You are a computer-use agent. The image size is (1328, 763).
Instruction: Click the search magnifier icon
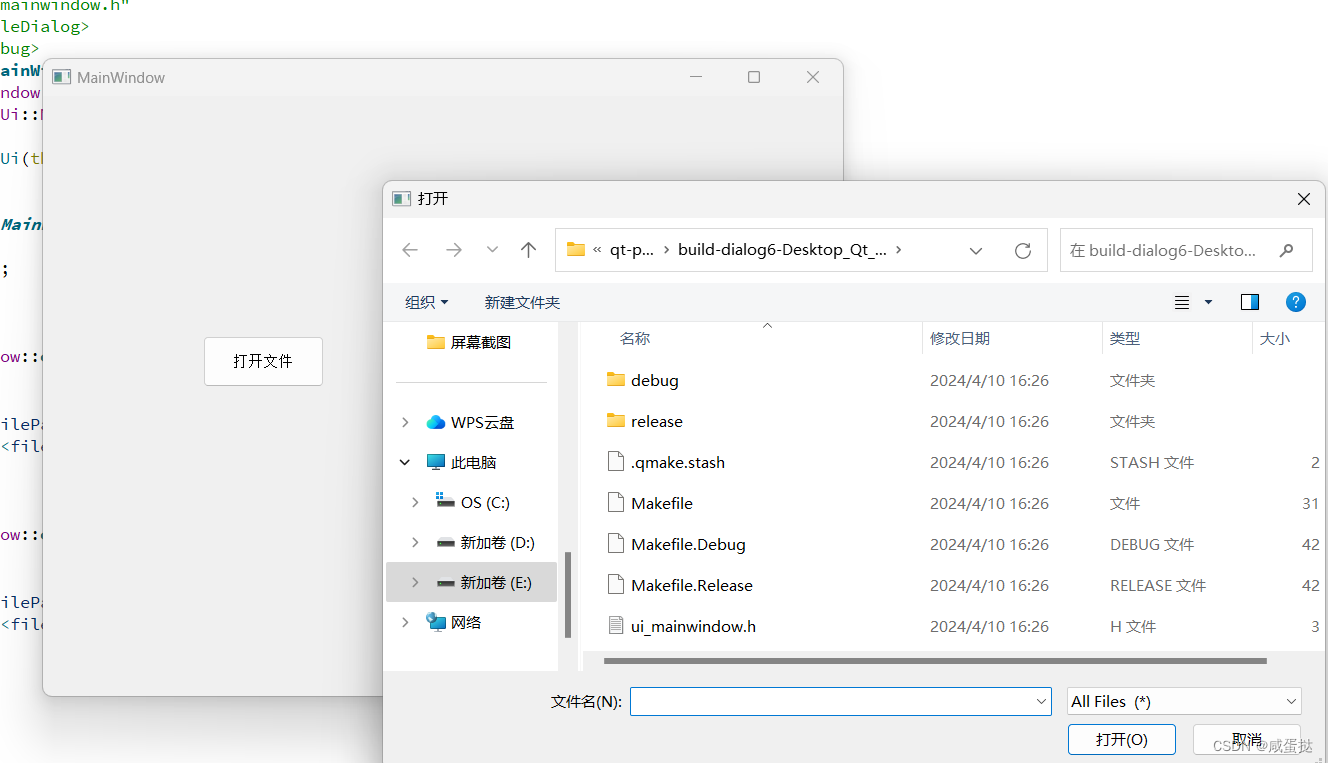point(1287,250)
